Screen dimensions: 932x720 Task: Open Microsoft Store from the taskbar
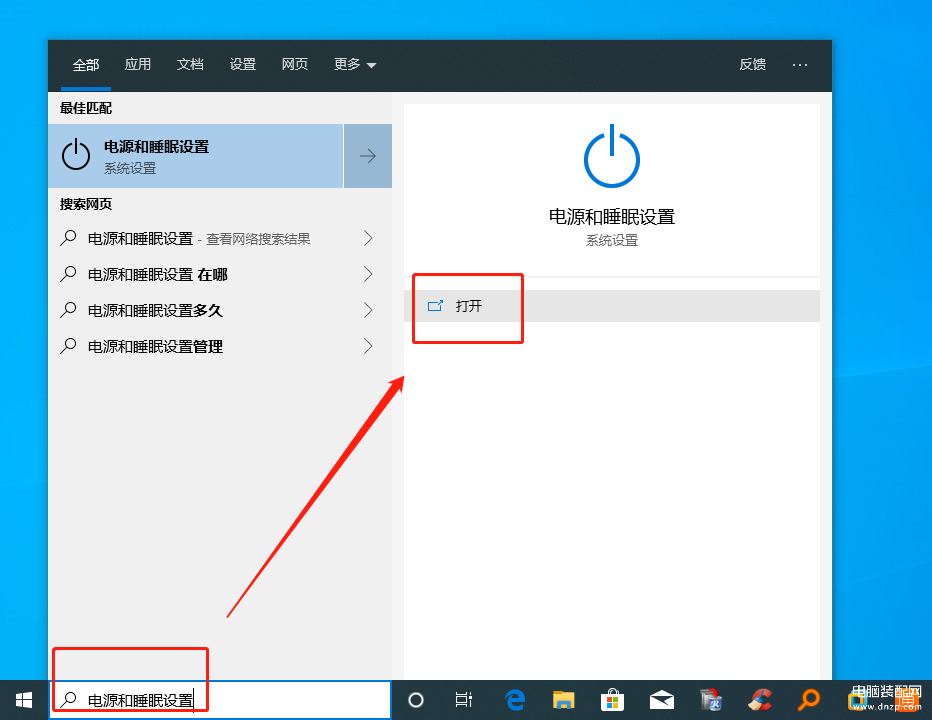612,700
